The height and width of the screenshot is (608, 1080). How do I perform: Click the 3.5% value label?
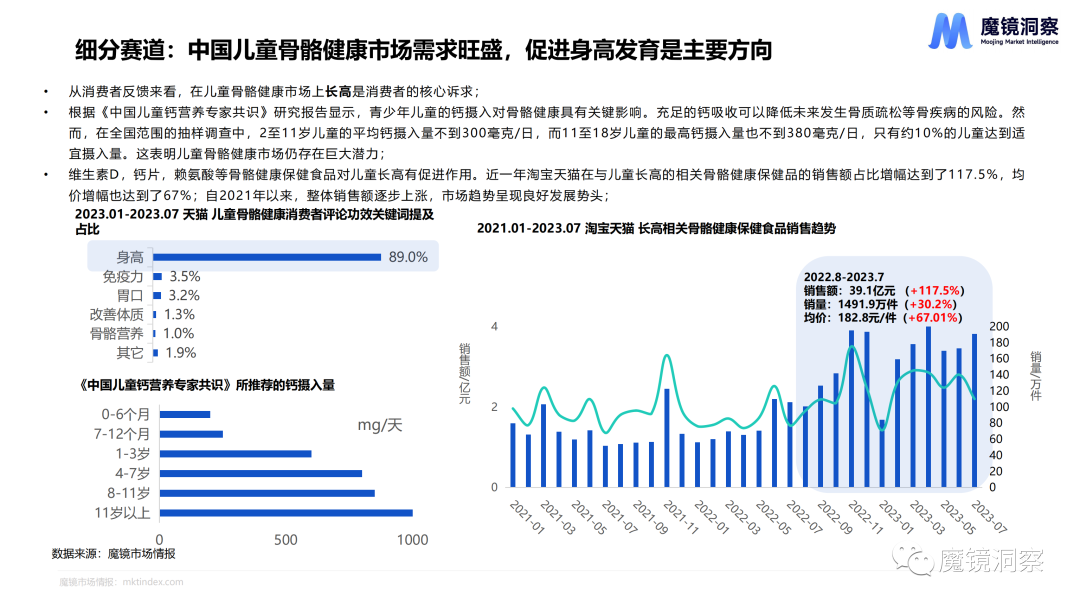185,276
